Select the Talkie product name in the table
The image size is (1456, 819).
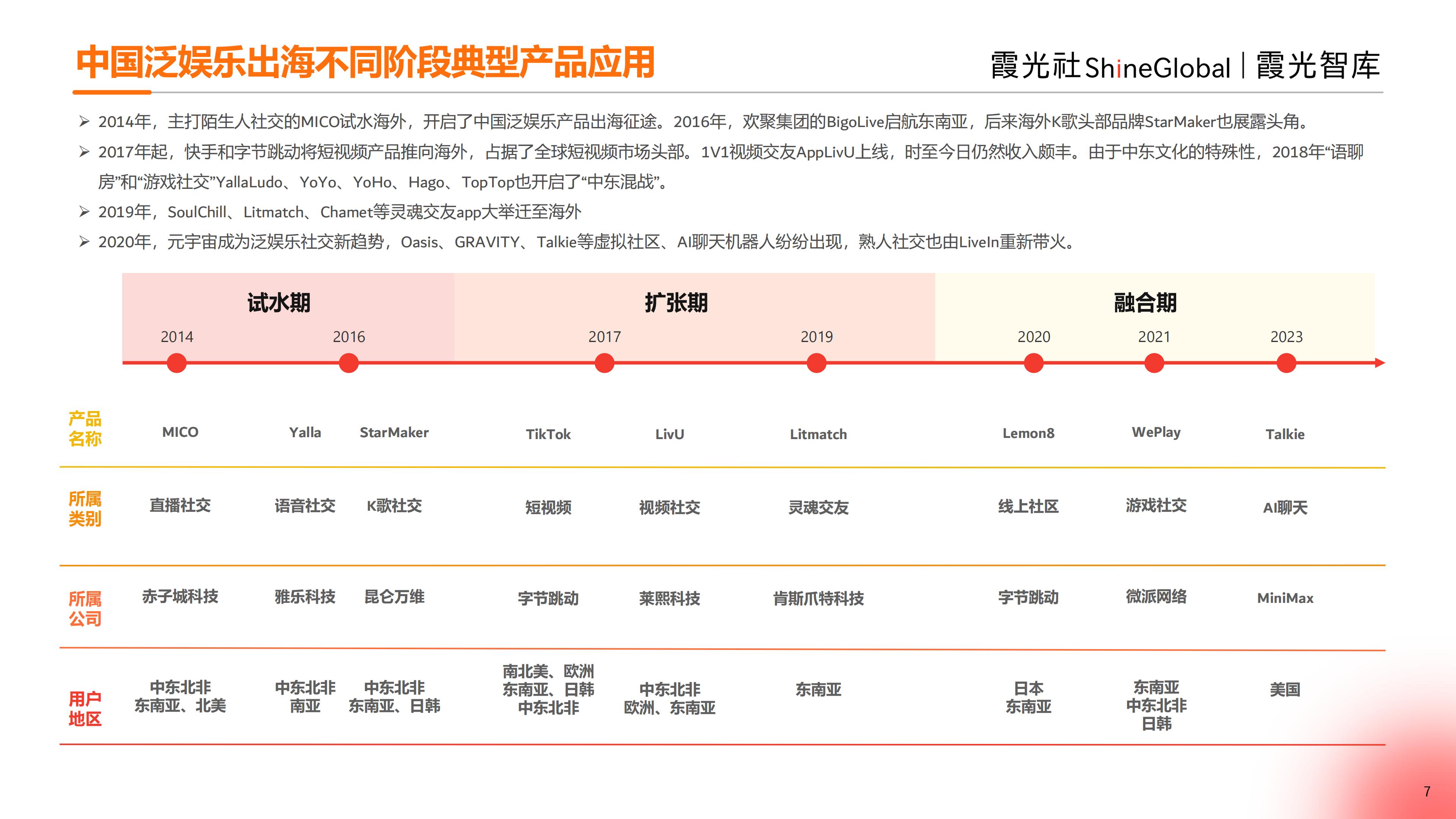[x=1285, y=434]
